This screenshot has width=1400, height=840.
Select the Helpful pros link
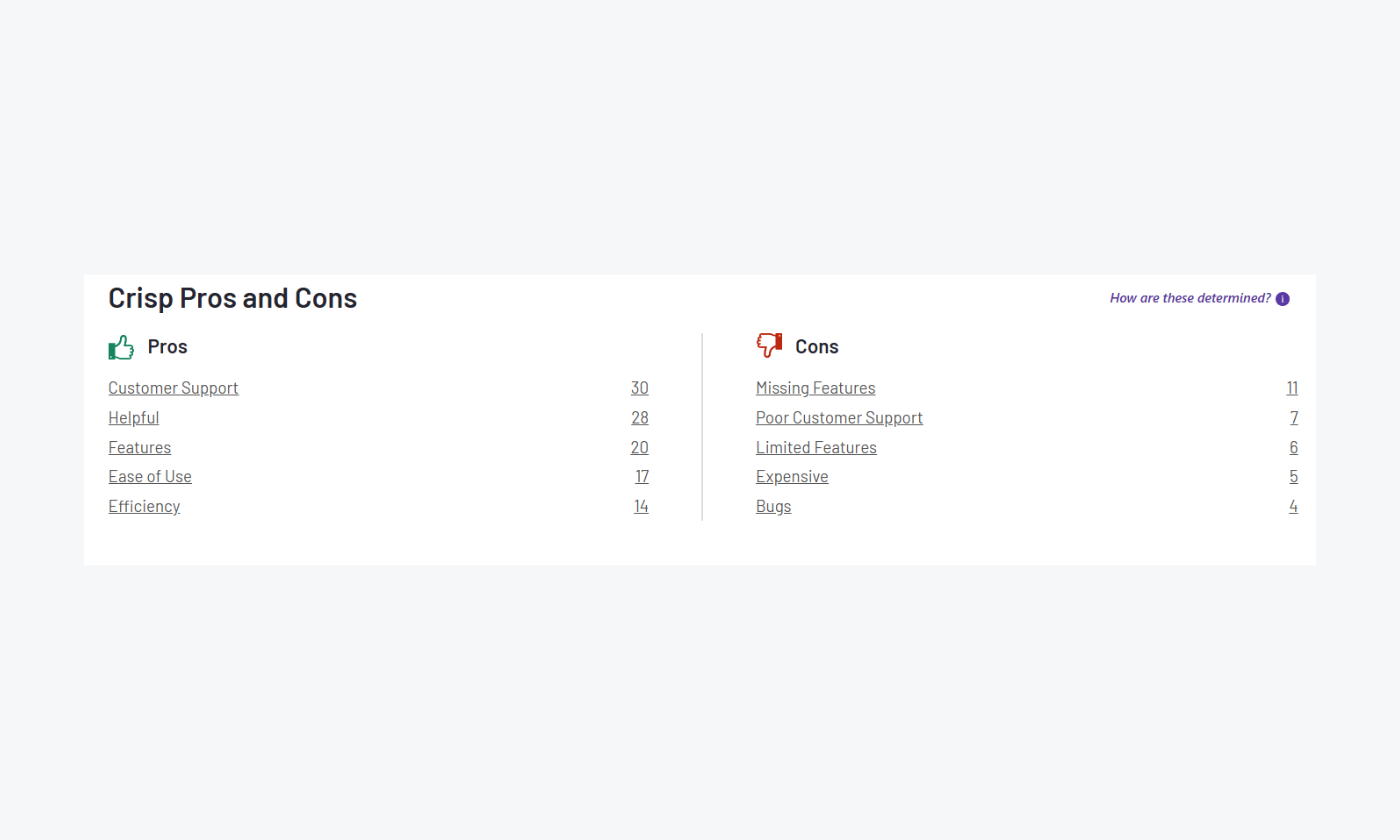point(133,418)
